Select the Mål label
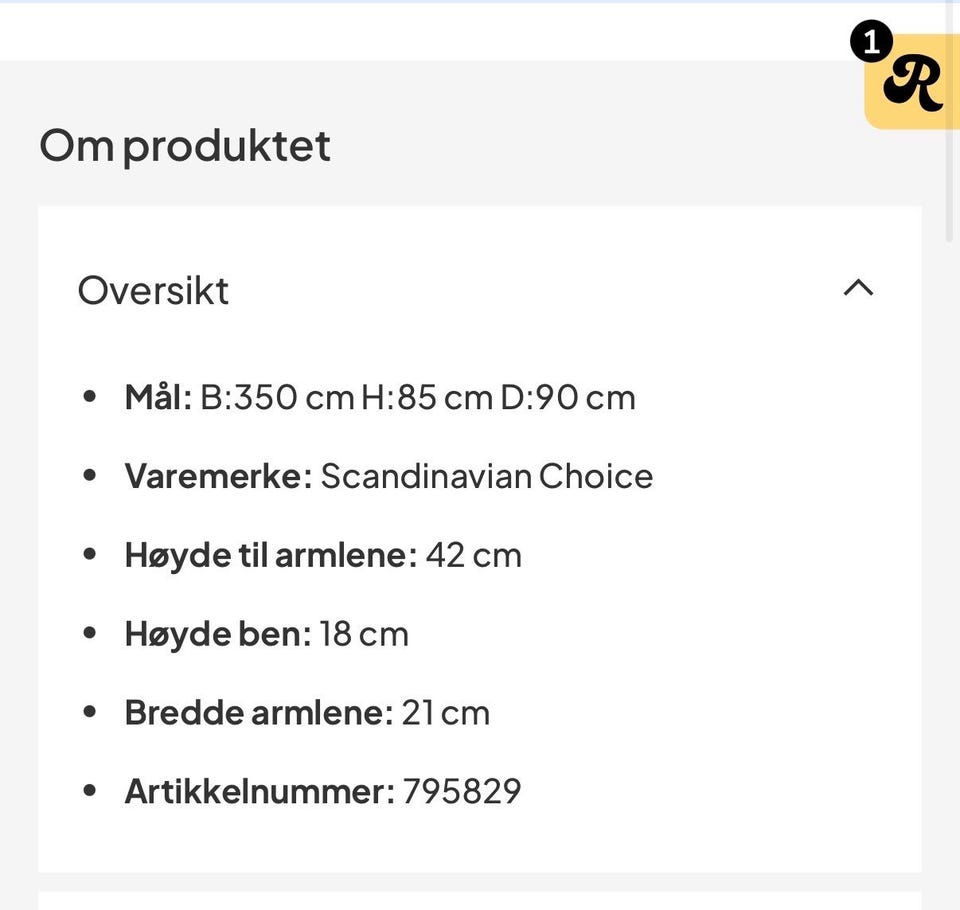Viewport: 960px width, 910px height. coord(158,397)
